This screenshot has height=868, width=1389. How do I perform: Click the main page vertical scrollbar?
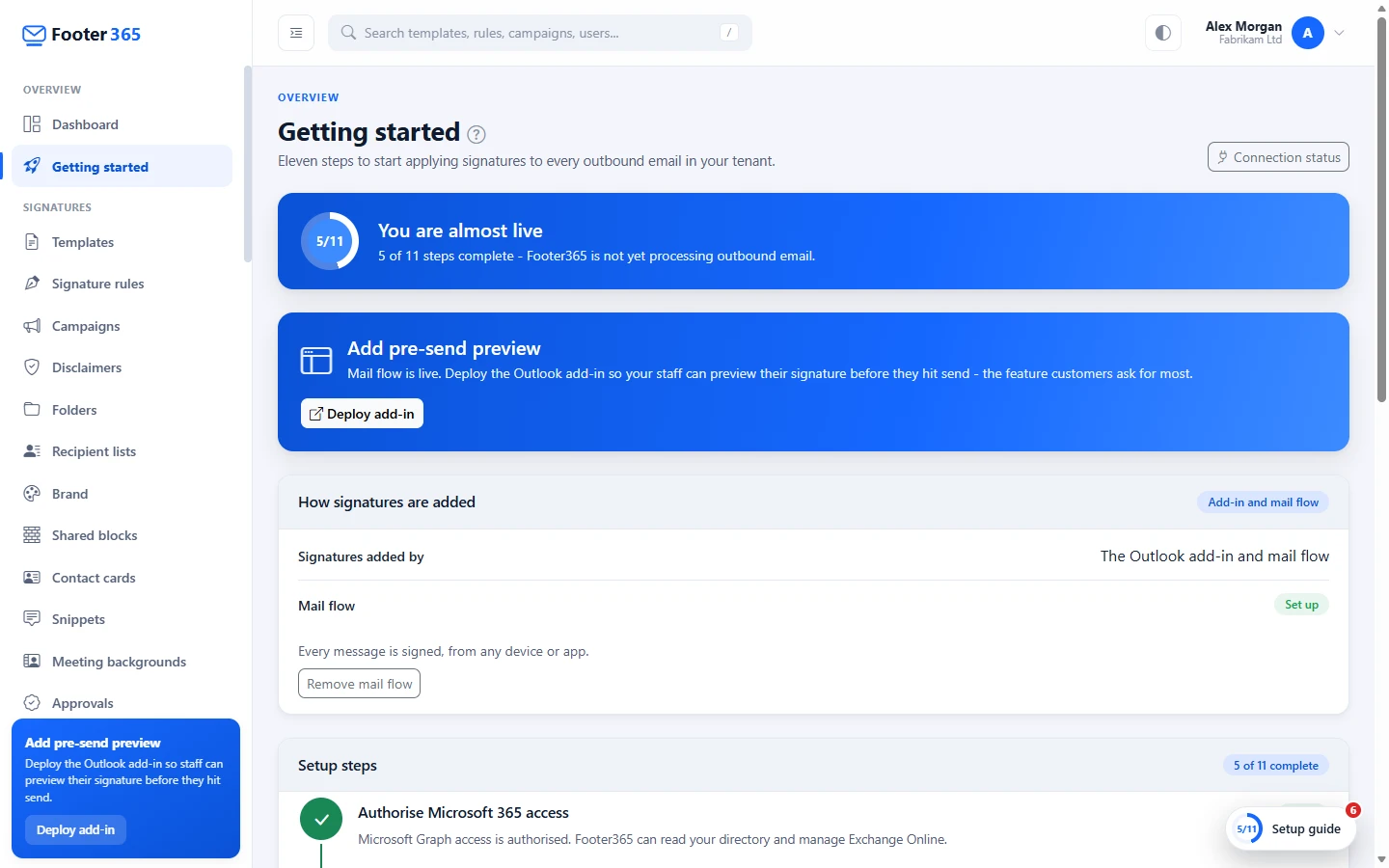pos(1381,209)
